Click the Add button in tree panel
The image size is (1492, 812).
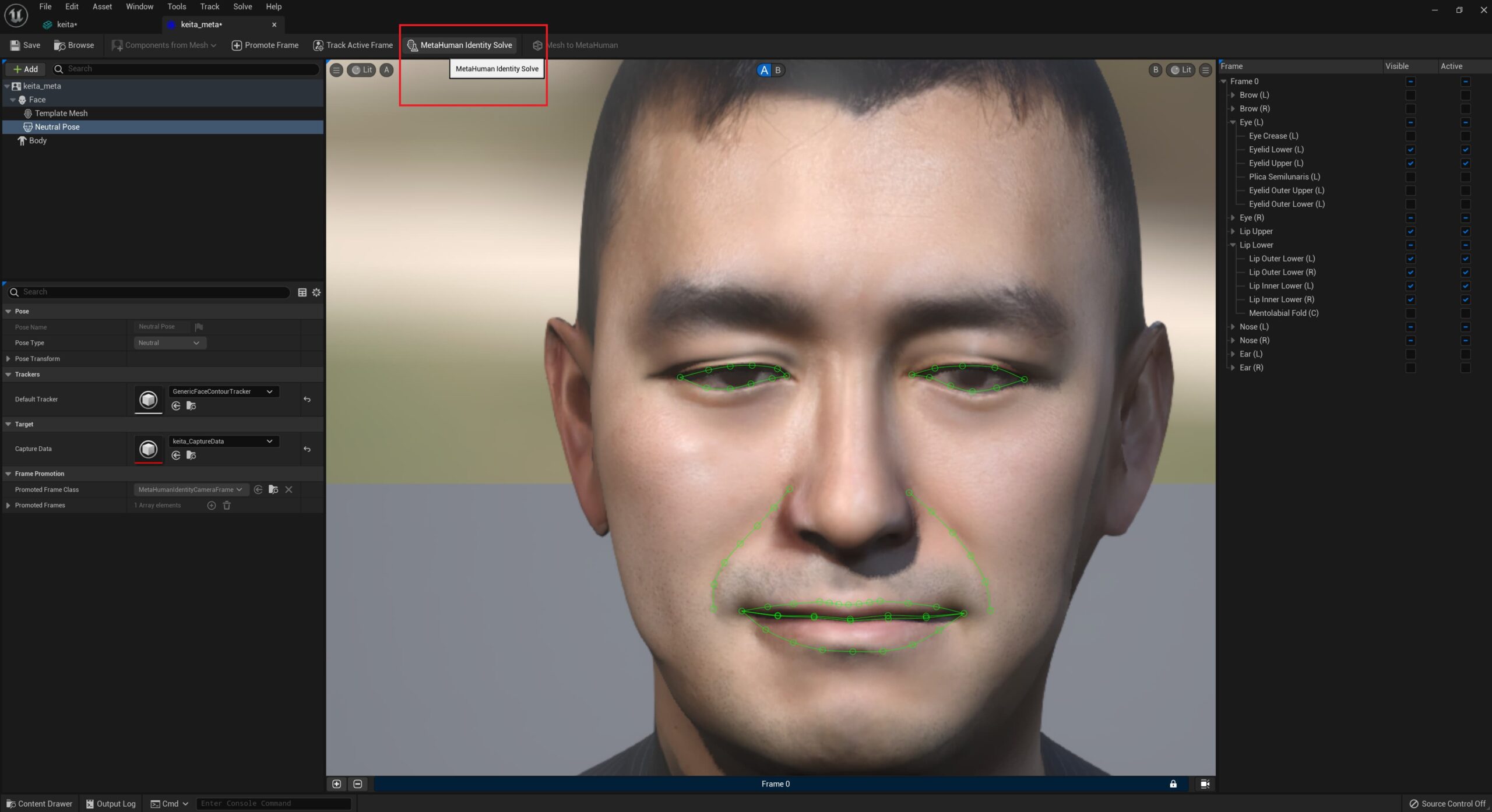(26, 69)
